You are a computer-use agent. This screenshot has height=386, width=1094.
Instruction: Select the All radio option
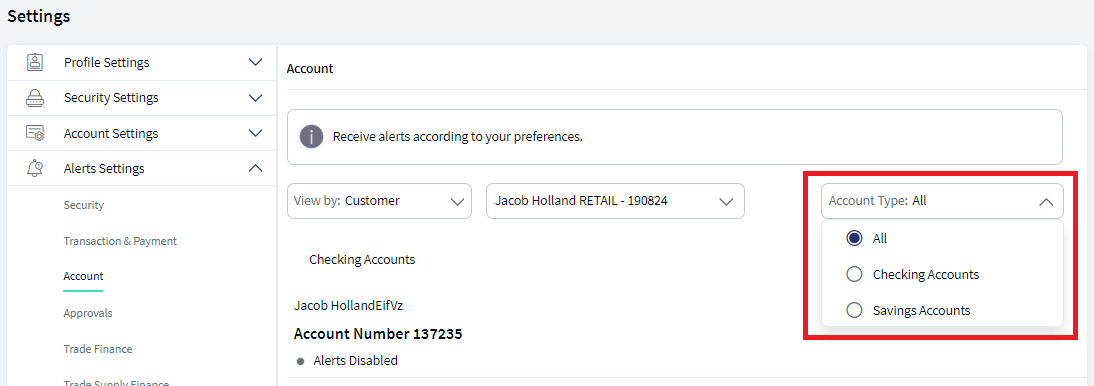[x=854, y=238]
